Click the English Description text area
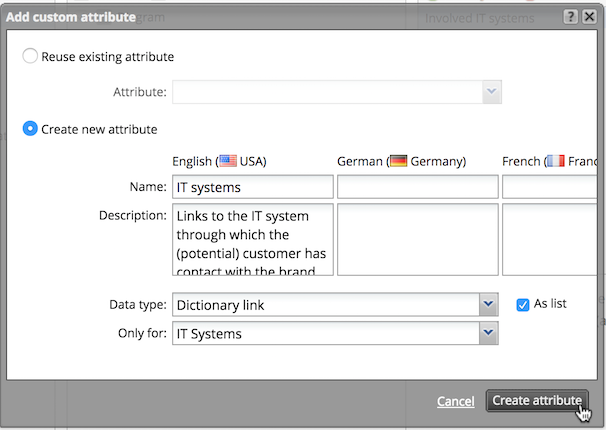Viewport: 606px width, 430px height. click(x=253, y=240)
